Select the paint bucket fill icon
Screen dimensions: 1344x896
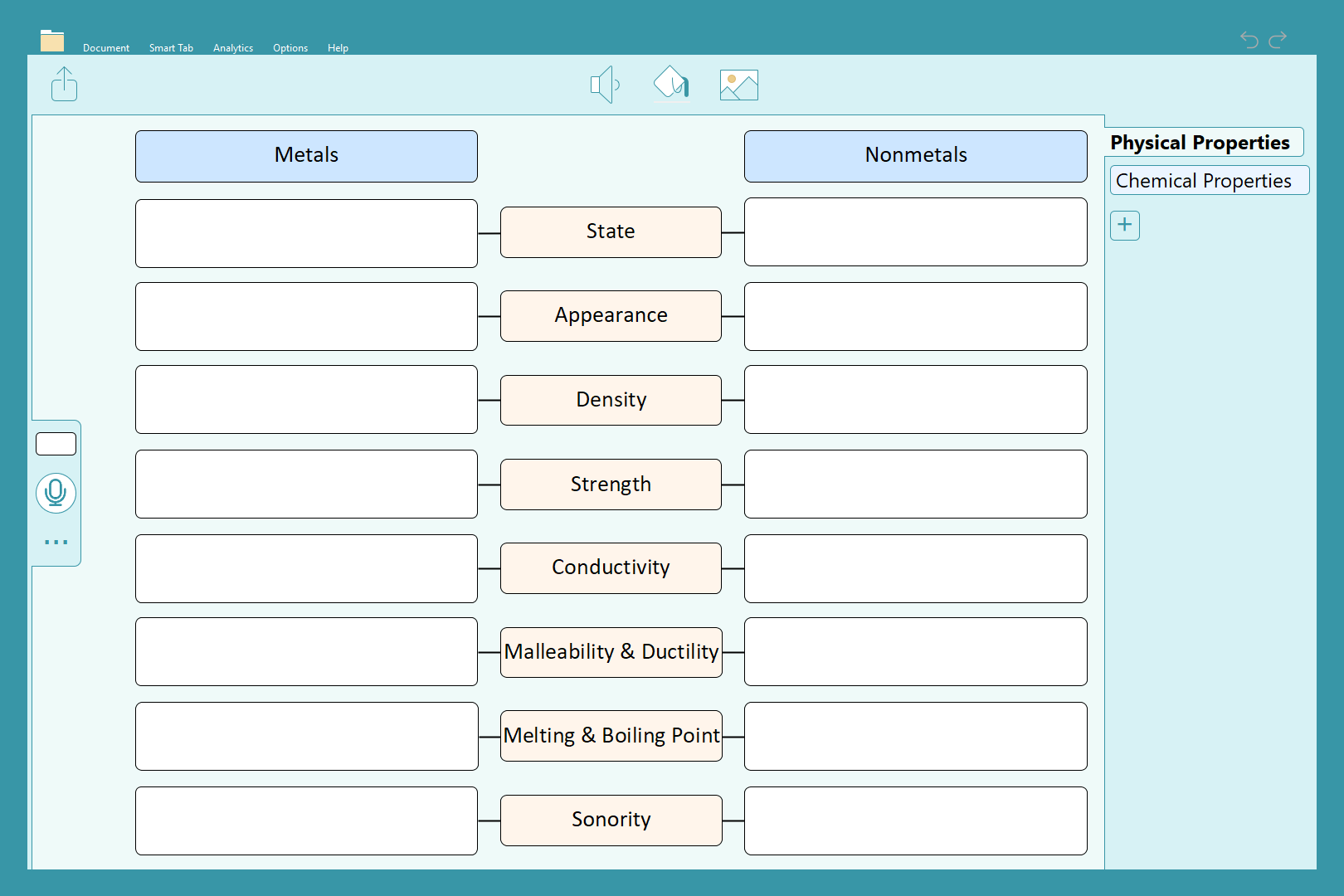671,83
